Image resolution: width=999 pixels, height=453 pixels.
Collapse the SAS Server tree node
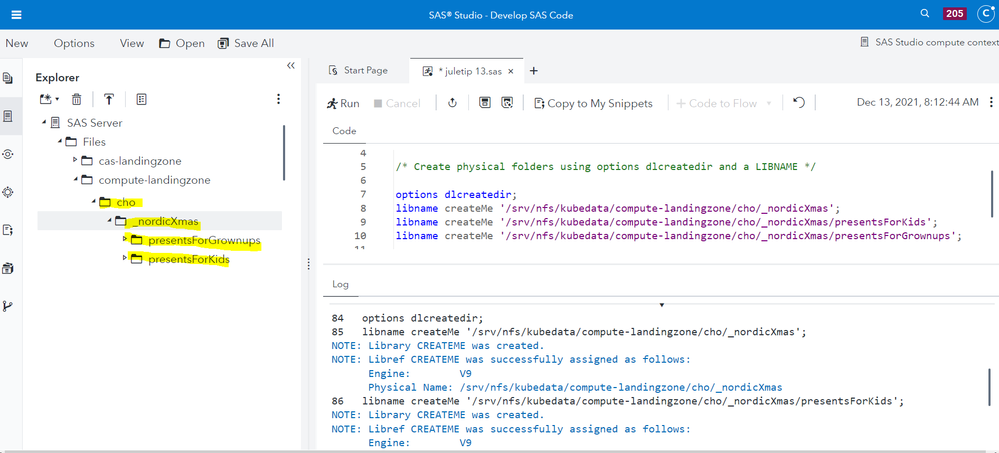(x=45, y=122)
